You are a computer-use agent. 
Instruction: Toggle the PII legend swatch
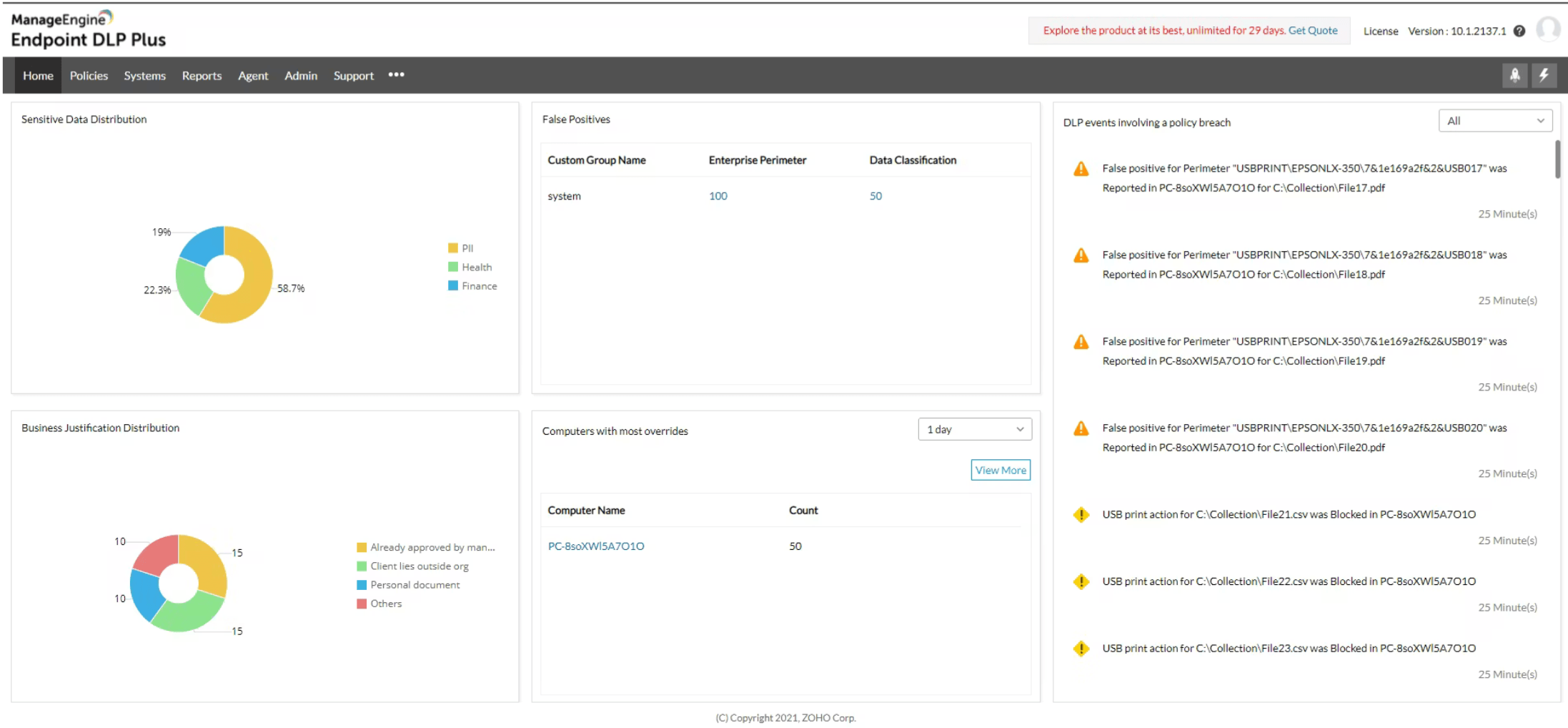click(x=453, y=248)
